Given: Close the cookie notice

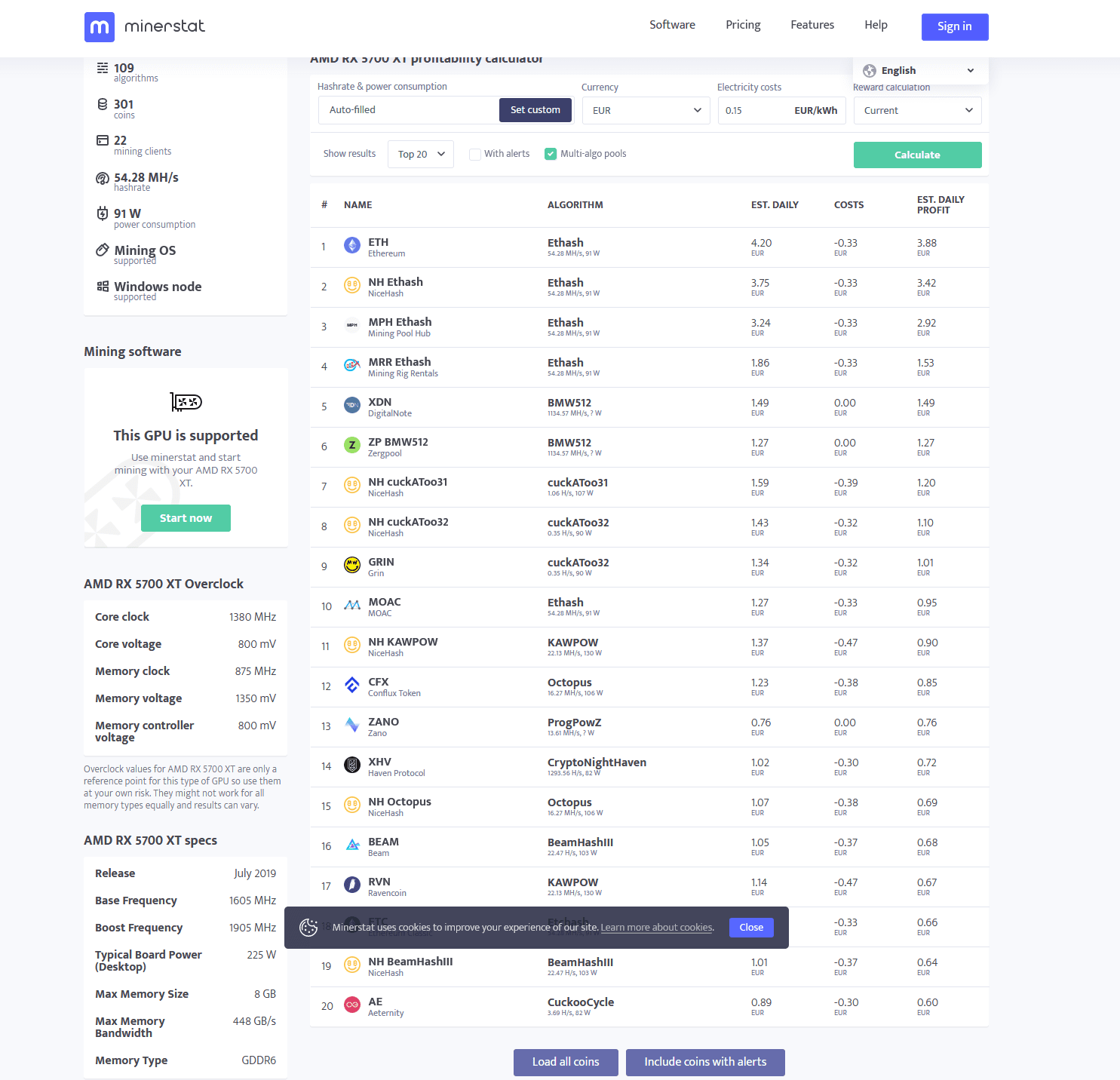Looking at the screenshot, I should [751, 928].
